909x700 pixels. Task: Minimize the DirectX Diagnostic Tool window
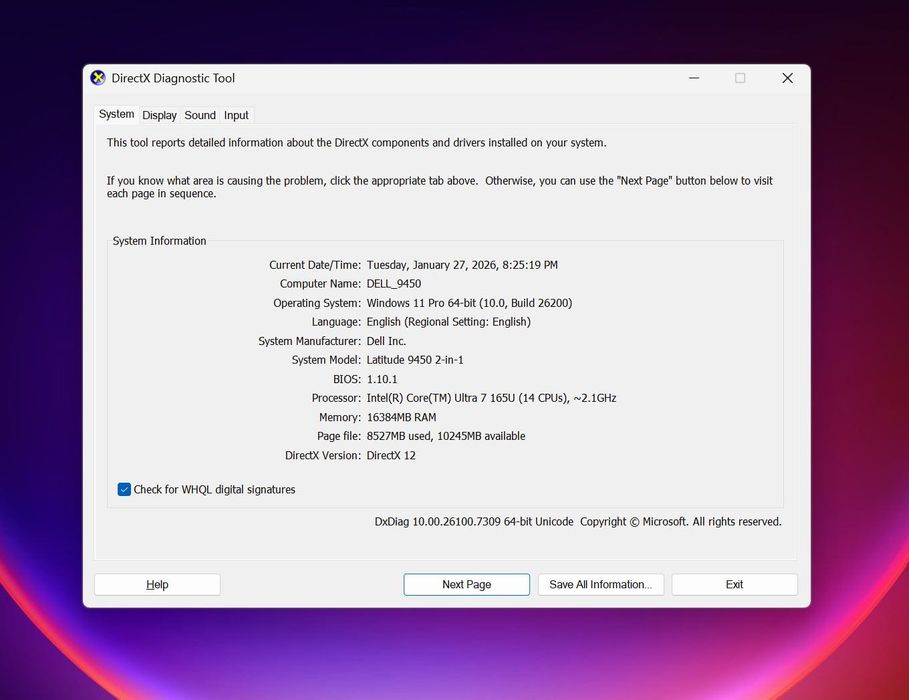pyautogui.click(x=694, y=78)
